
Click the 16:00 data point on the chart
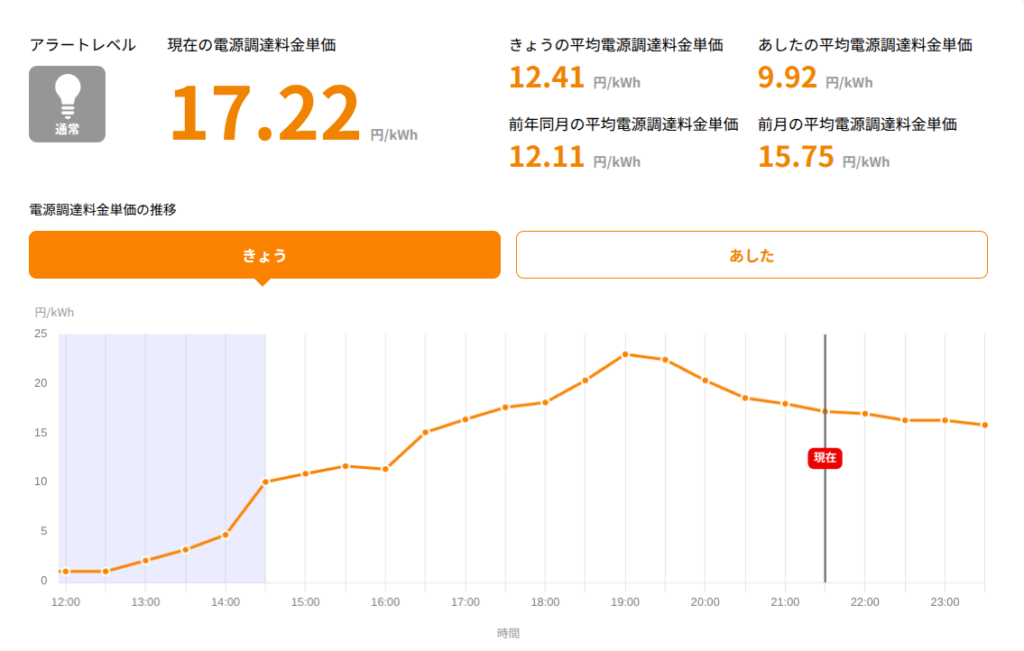coord(385,469)
